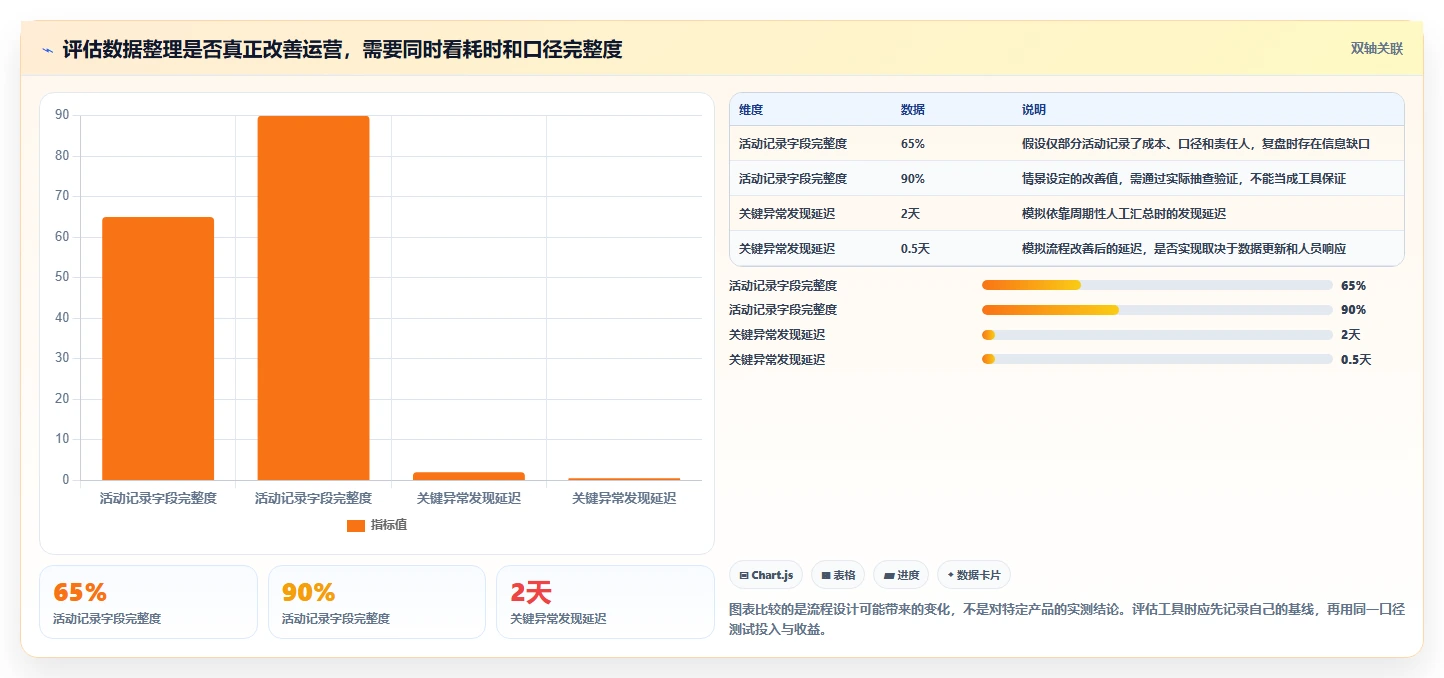This screenshot has width=1444, height=678.
Task: Click the 0.5天 value beside the last progress bar
Action: (x=1356, y=360)
